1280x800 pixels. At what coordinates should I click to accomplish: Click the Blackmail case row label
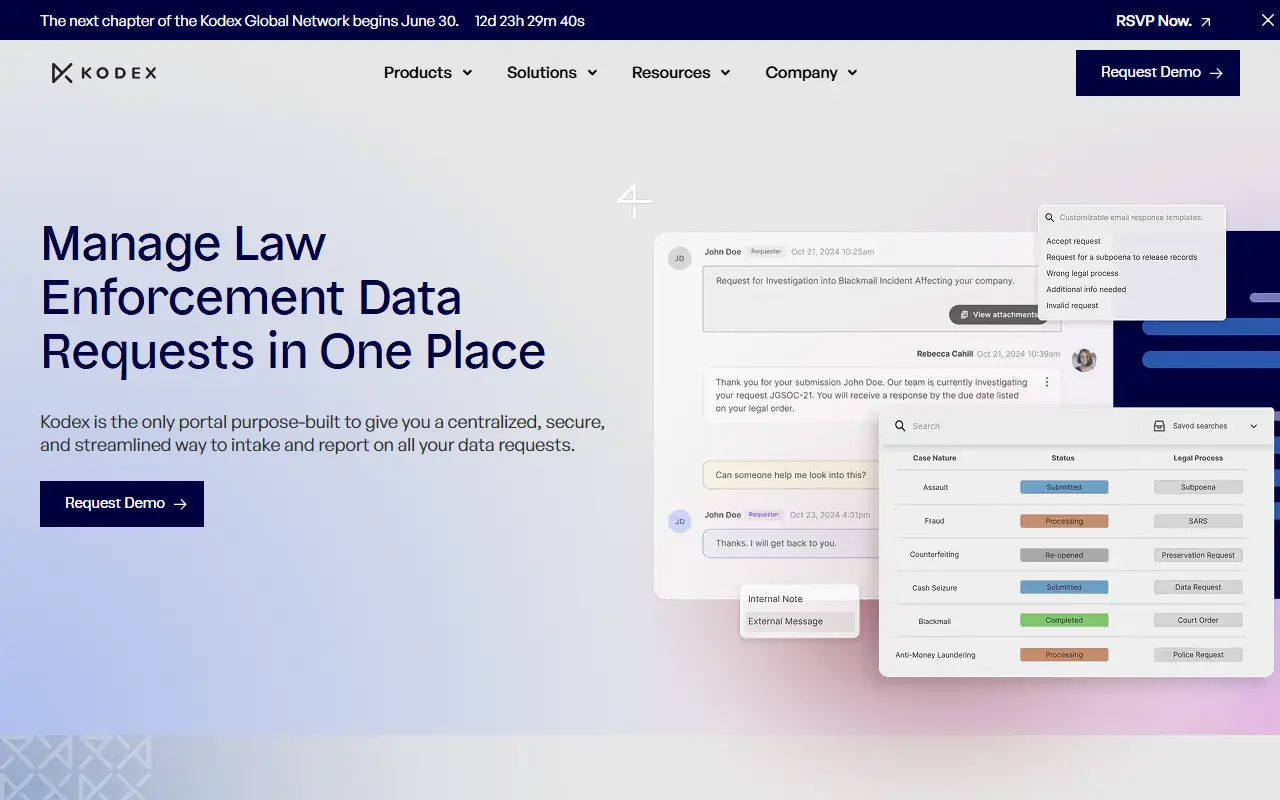[935, 622]
